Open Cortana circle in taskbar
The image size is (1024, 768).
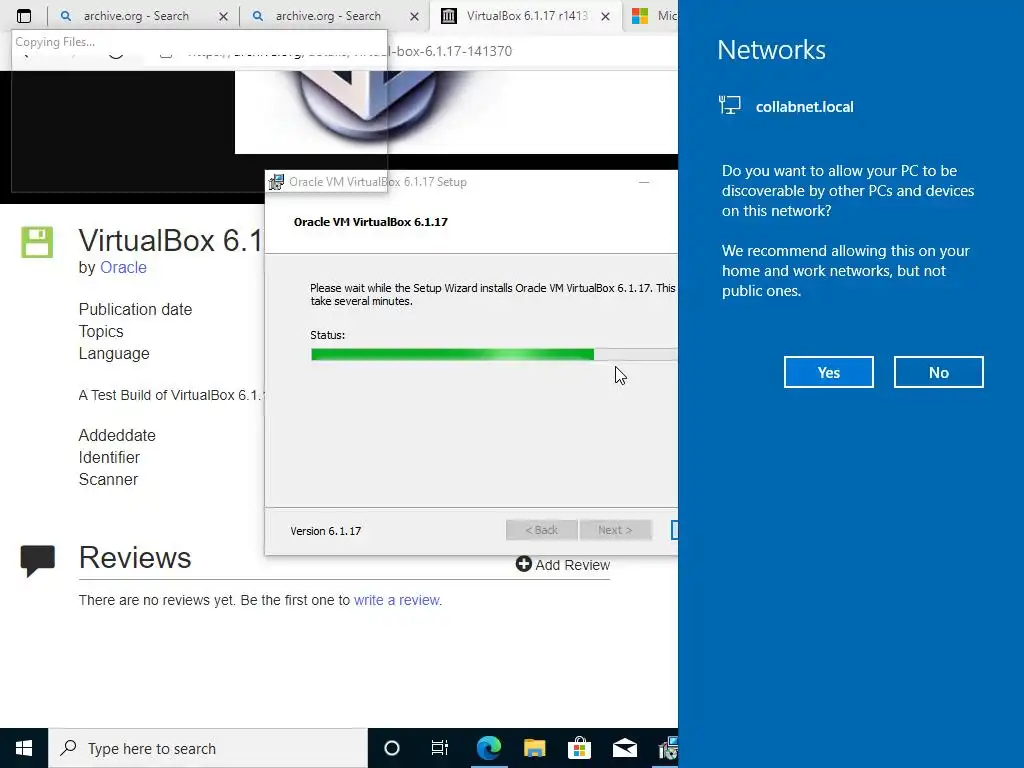point(392,748)
